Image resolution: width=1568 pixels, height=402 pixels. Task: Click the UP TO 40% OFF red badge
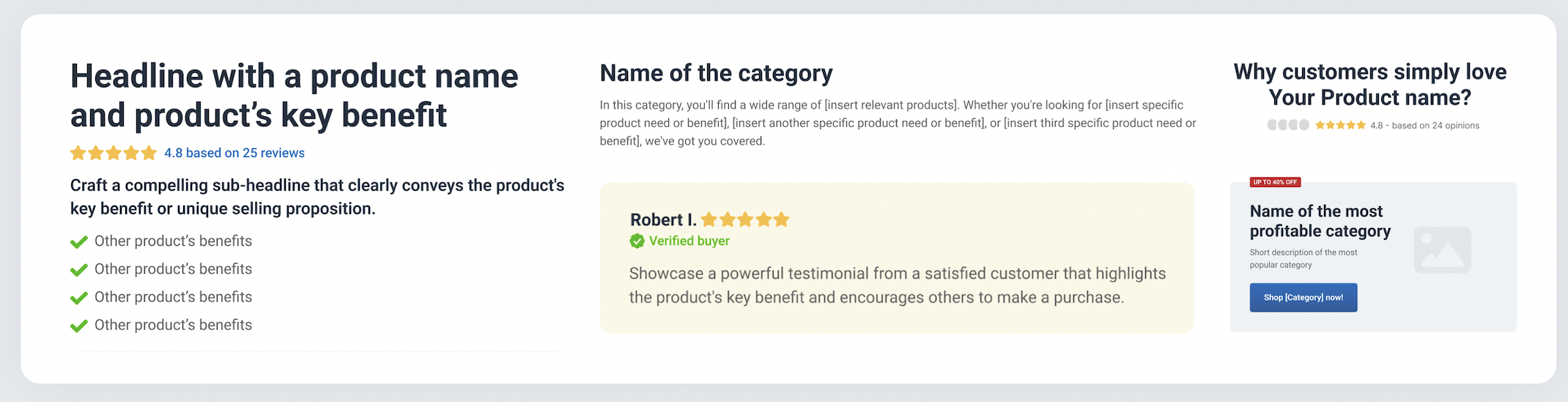[x=1275, y=182]
